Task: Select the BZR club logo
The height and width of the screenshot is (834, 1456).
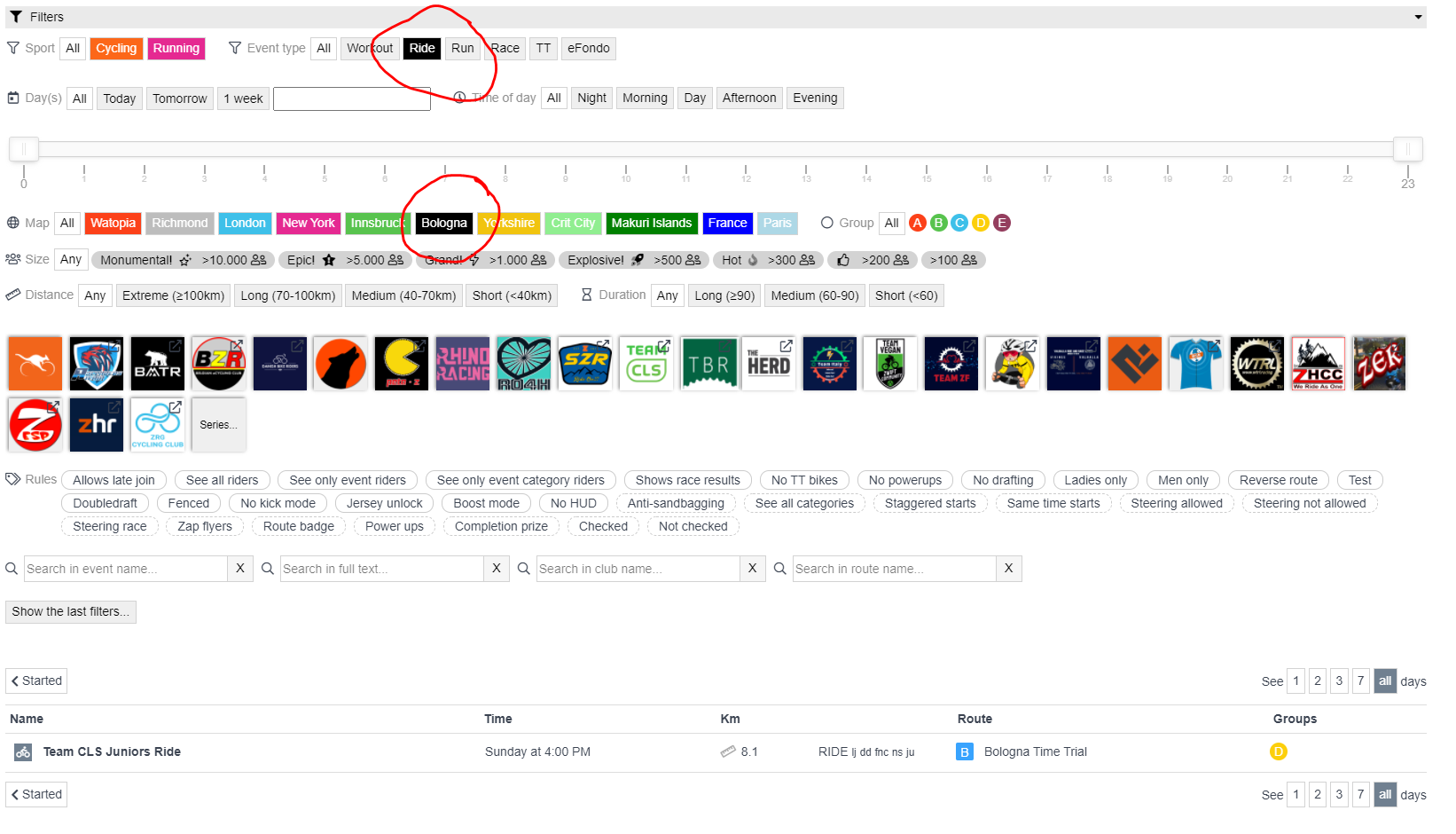Action: point(218,364)
